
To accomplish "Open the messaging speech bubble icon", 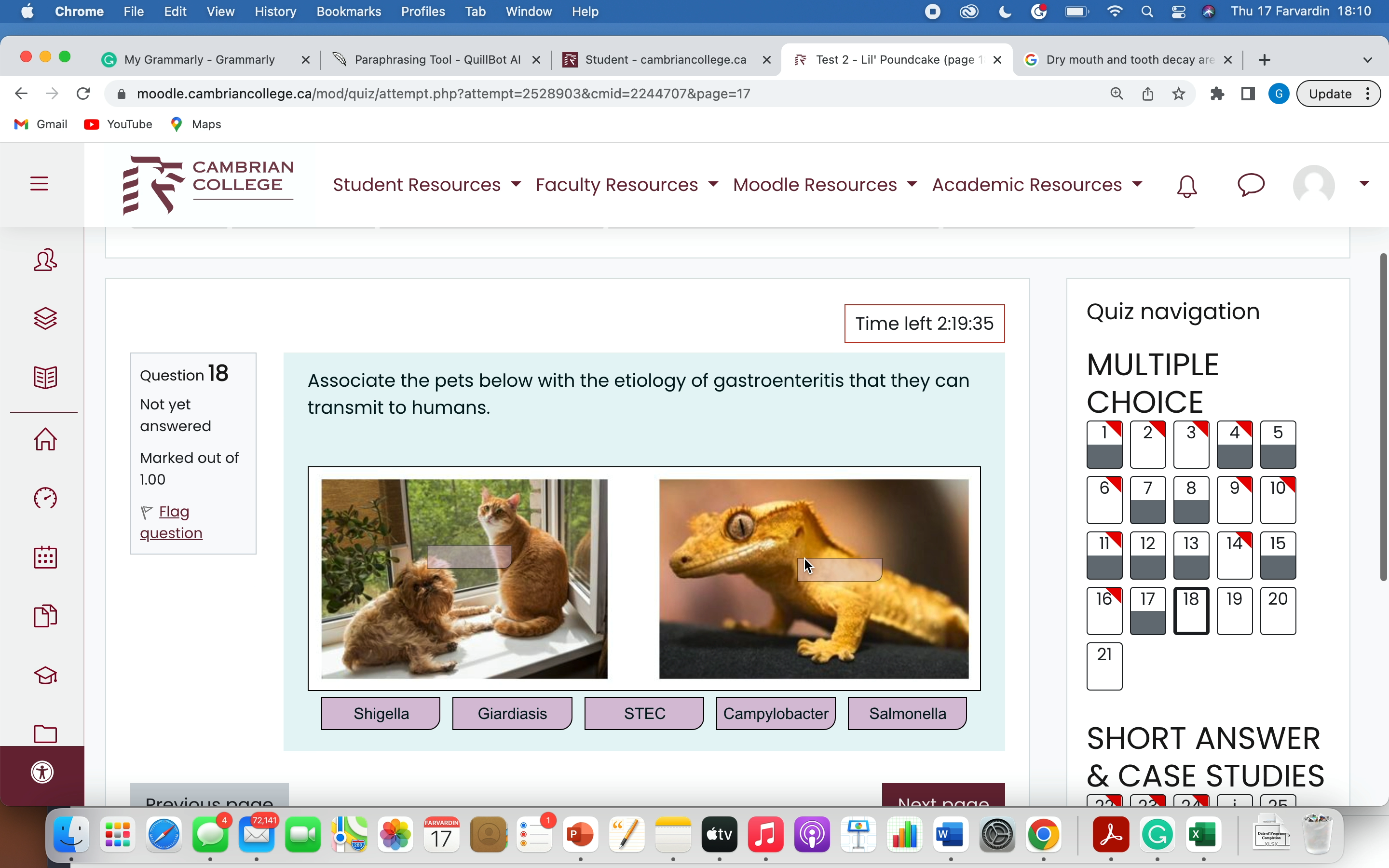I will point(1251,185).
